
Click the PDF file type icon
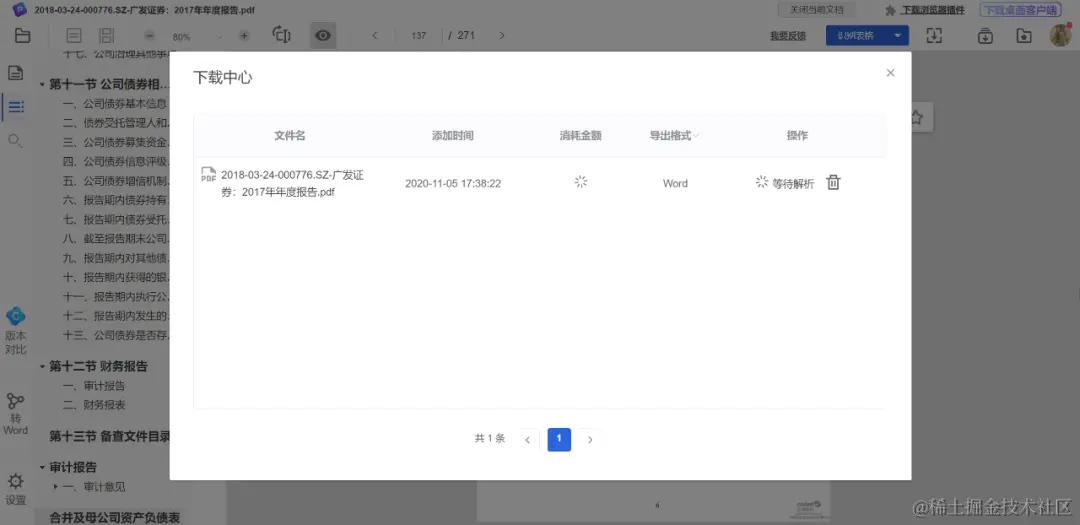click(208, 174)
